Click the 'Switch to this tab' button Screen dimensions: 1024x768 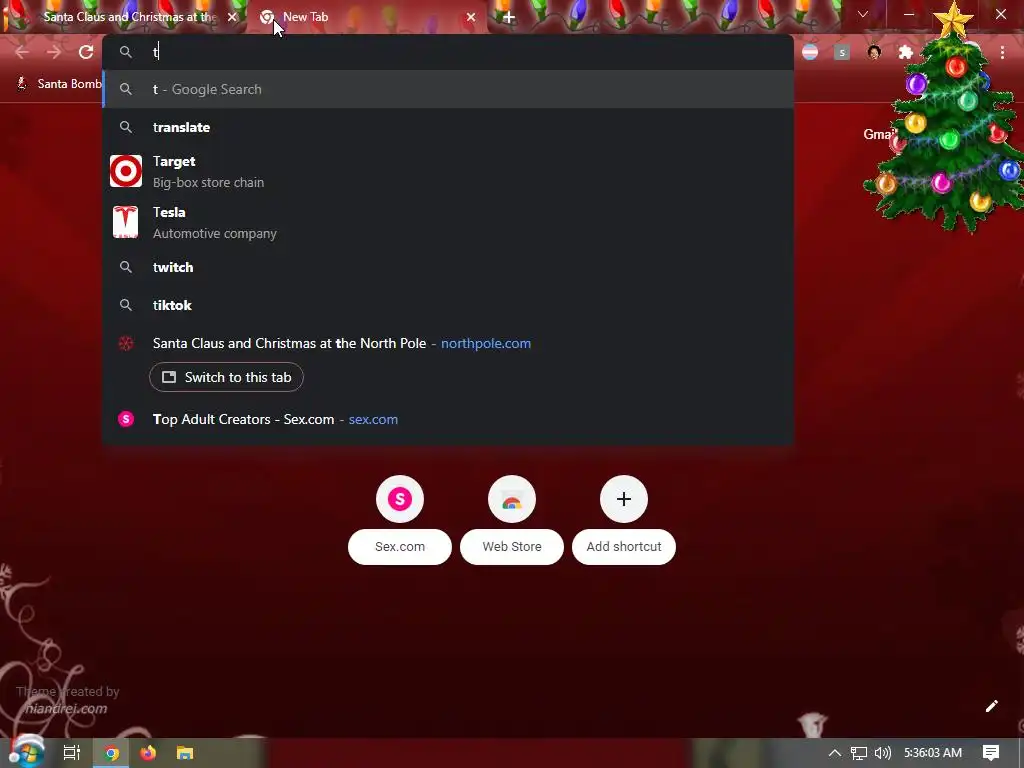pos(226,377)
